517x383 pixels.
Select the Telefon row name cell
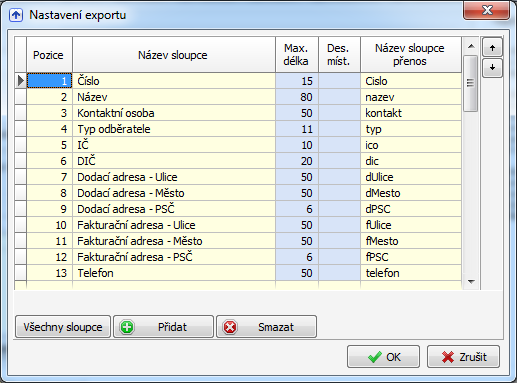click(174, 273)
